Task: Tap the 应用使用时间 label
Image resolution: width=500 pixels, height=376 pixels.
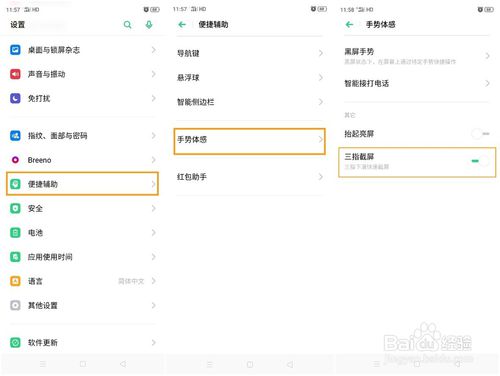Action: (50, 257)
